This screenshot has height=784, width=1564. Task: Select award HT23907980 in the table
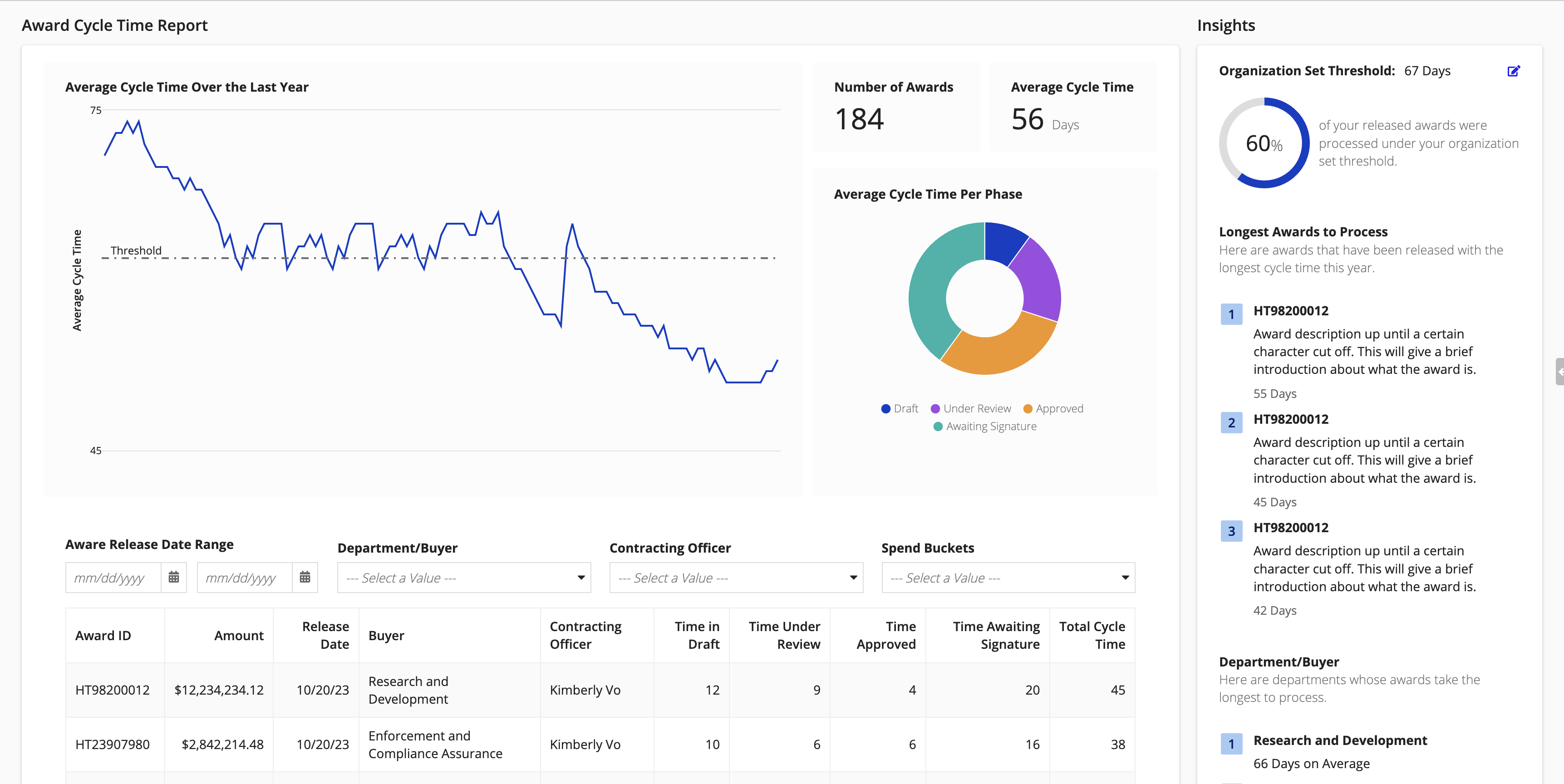tap(112, 745)
